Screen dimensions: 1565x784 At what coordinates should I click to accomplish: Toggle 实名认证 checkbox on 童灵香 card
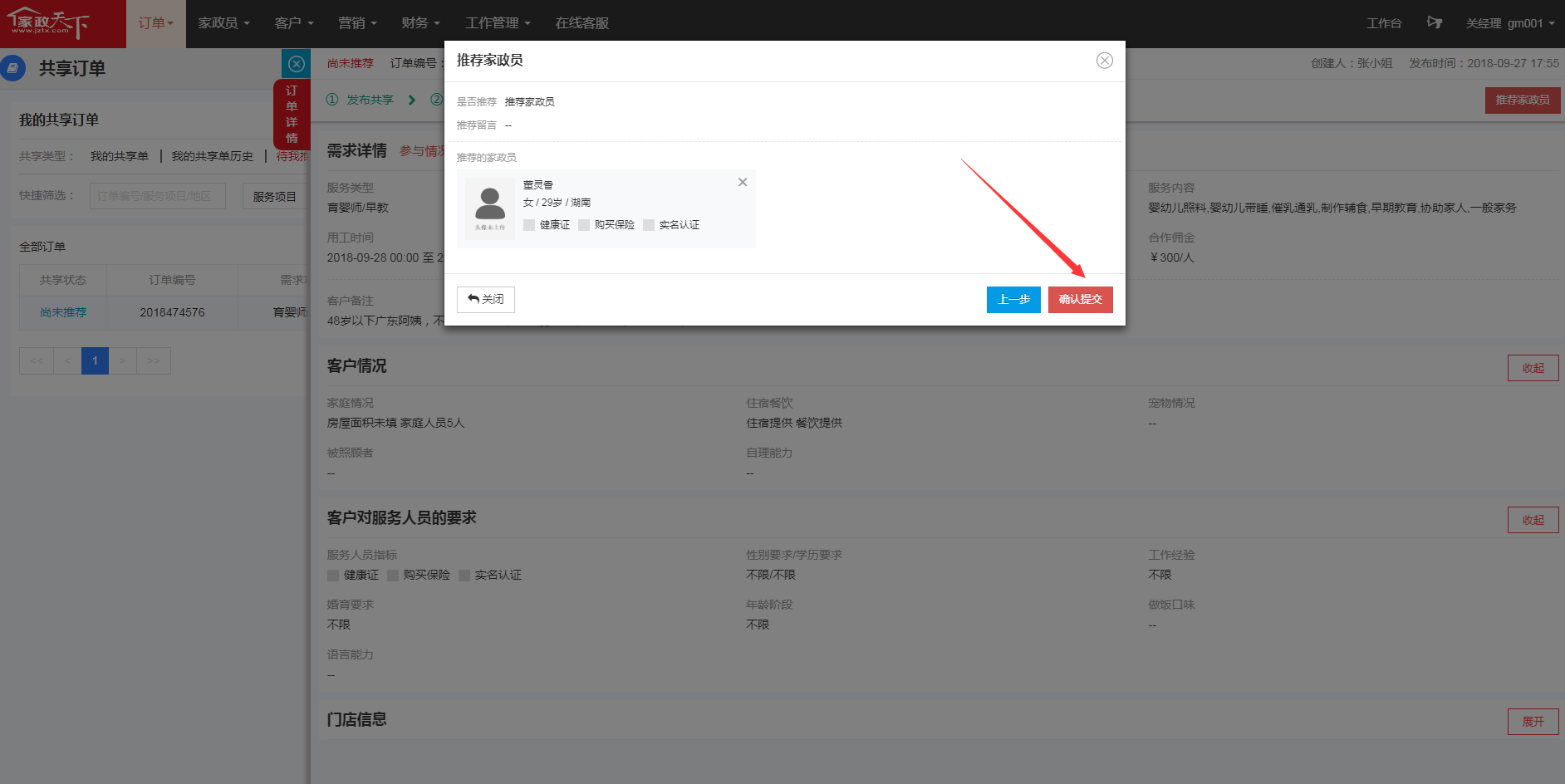pos(649,225)
